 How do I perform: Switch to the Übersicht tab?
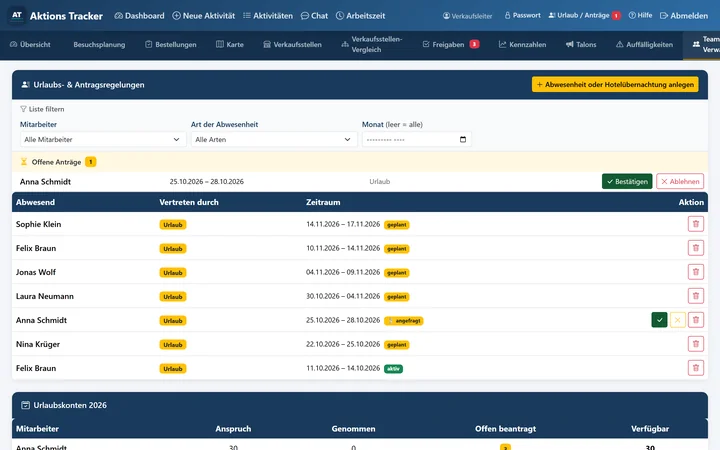[30, 45]
